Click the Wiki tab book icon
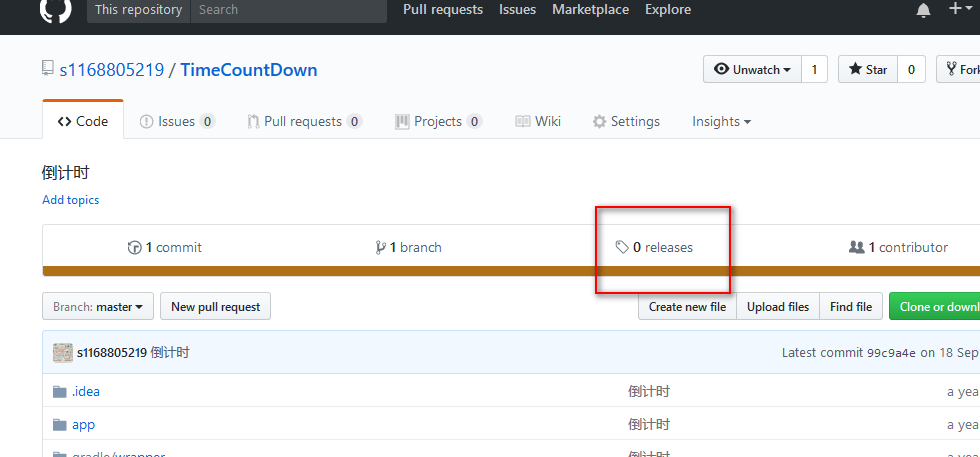 [x=522, y=121]
